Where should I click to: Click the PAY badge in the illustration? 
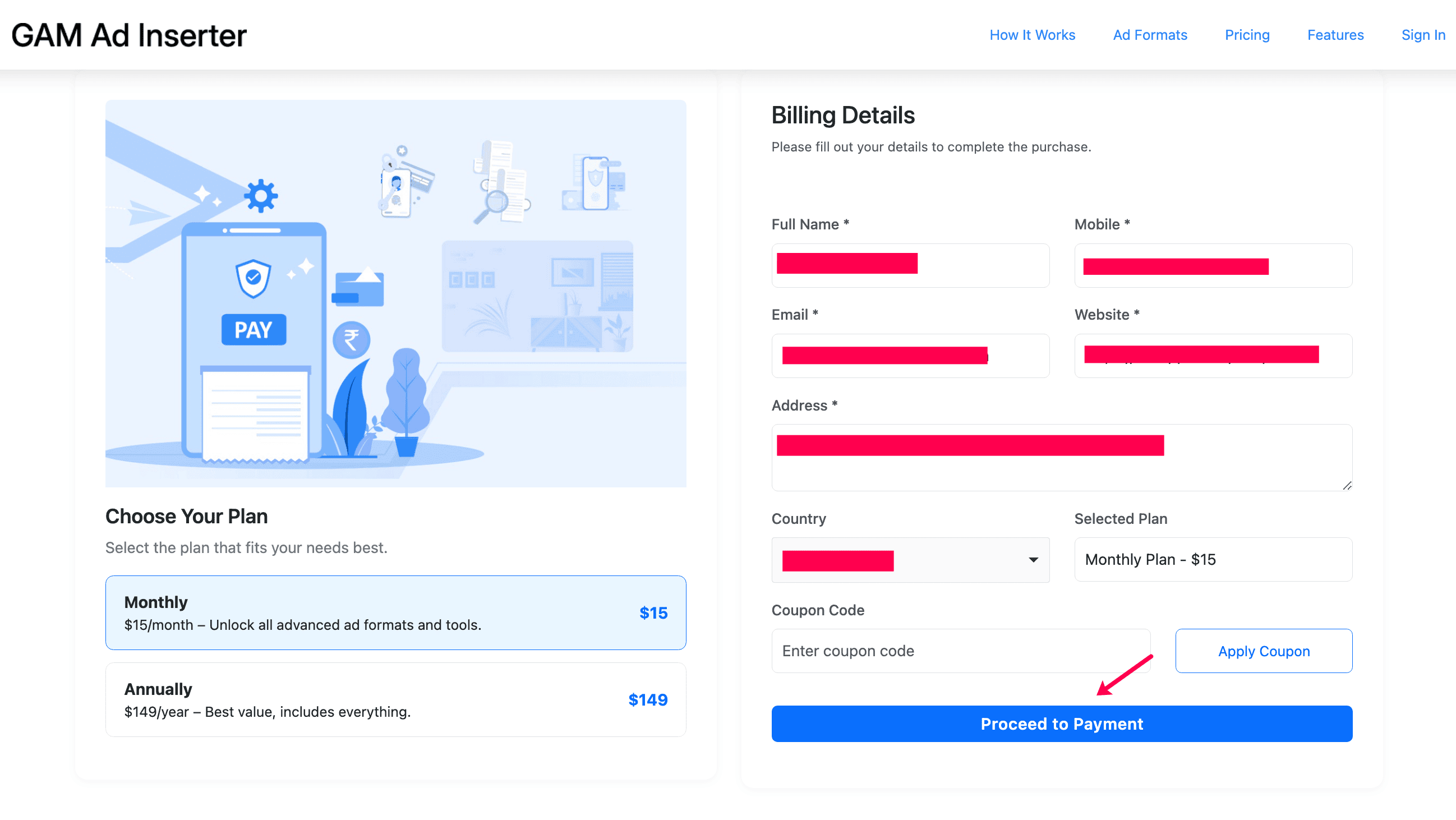(253, 329)
